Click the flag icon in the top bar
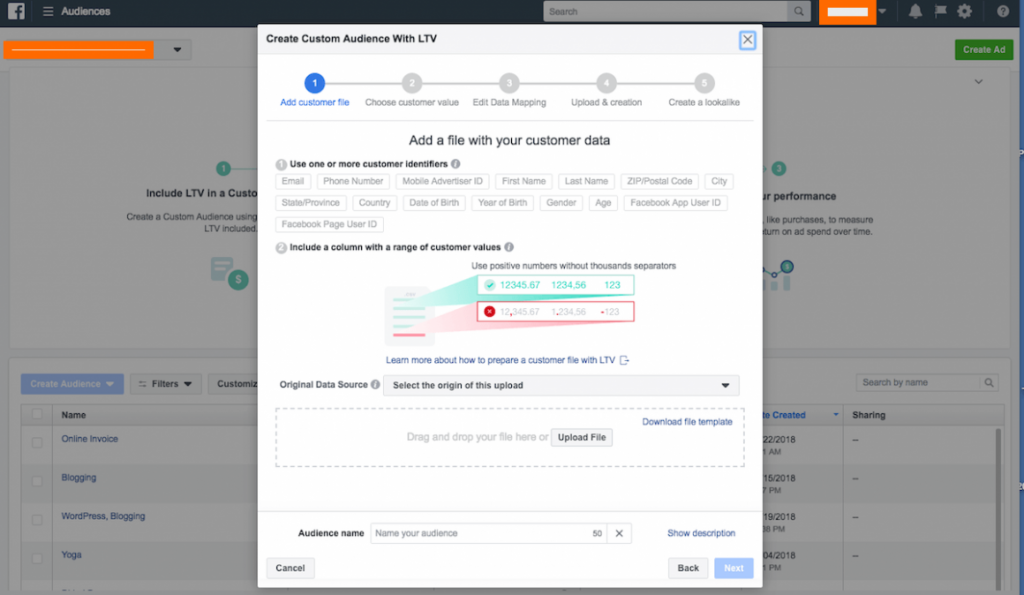Screen dimensions: 1024x595 point(940,11)
